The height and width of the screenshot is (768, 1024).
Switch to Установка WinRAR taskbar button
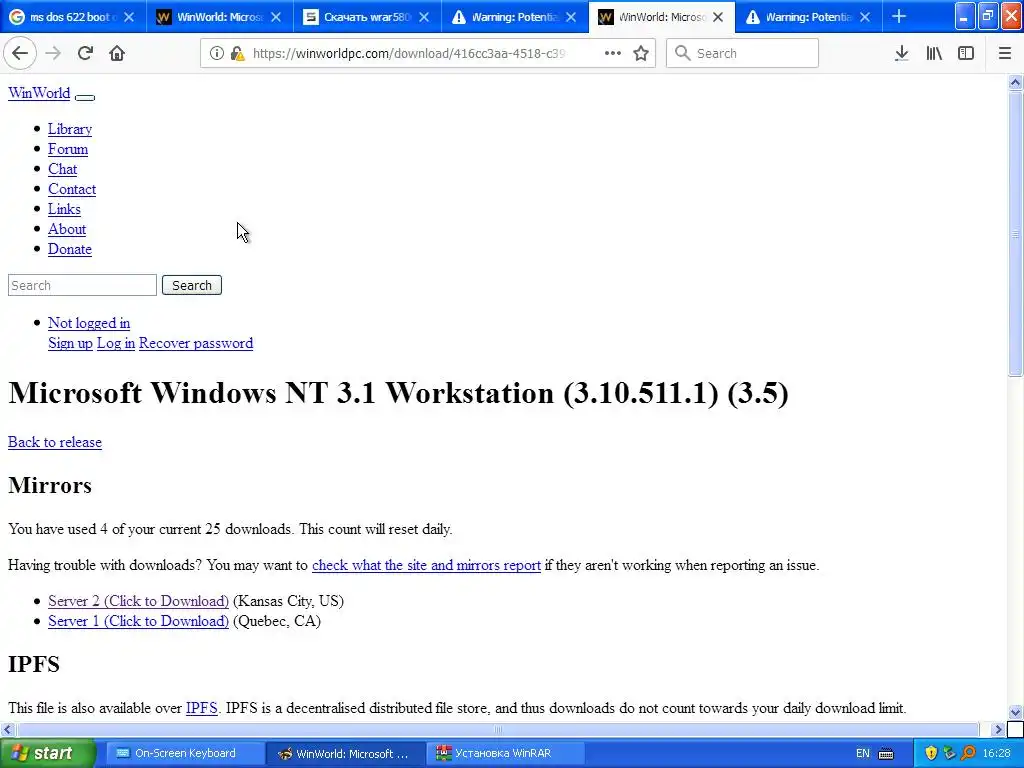pos(506,754)
